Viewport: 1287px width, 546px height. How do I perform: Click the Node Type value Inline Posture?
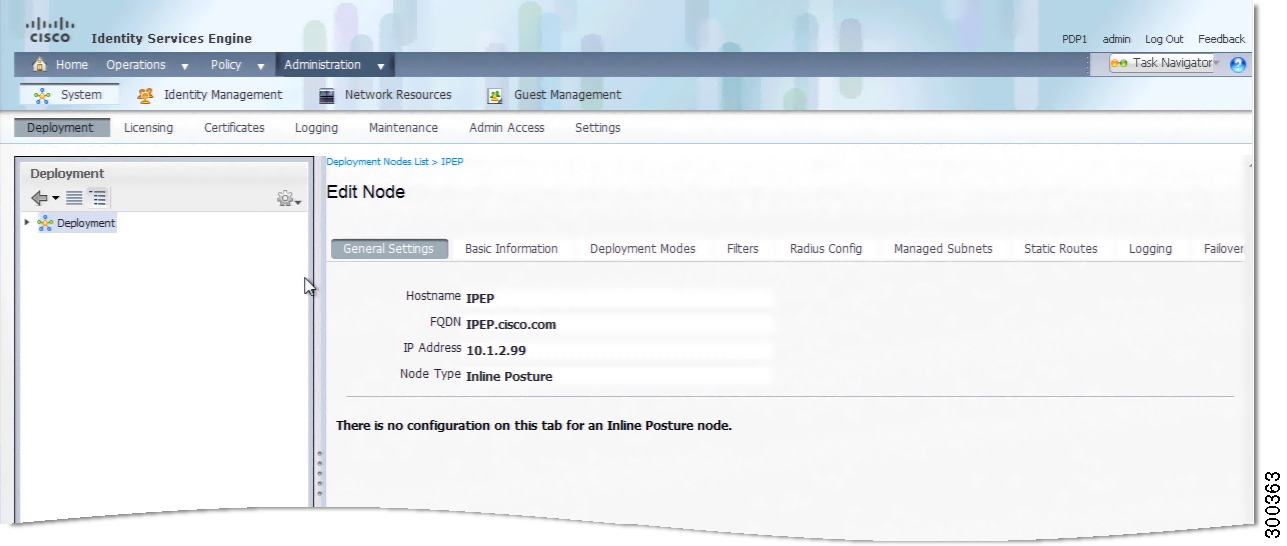pos(509,377)
